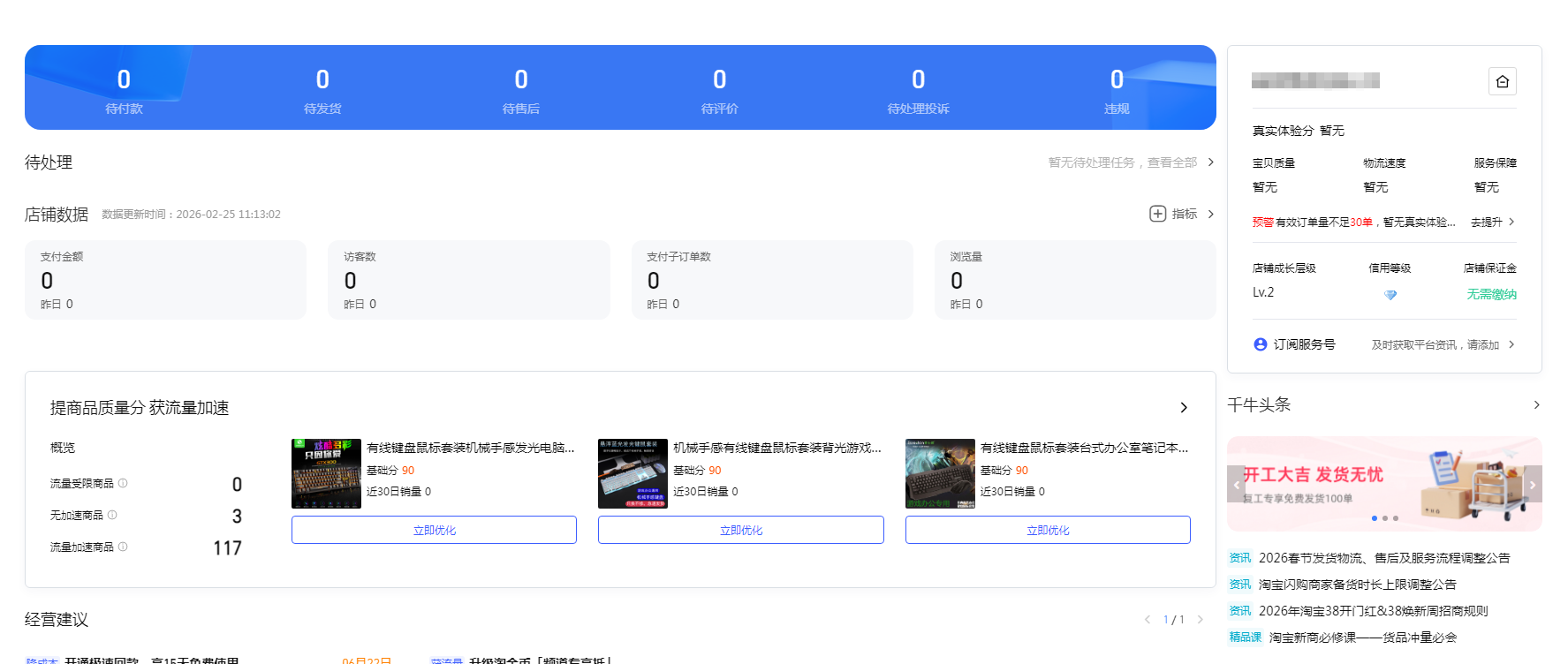The image size is (1568, 664).
Task: Open the 开工大吉 发货无忧 banner
Action: pos(1384,484)
